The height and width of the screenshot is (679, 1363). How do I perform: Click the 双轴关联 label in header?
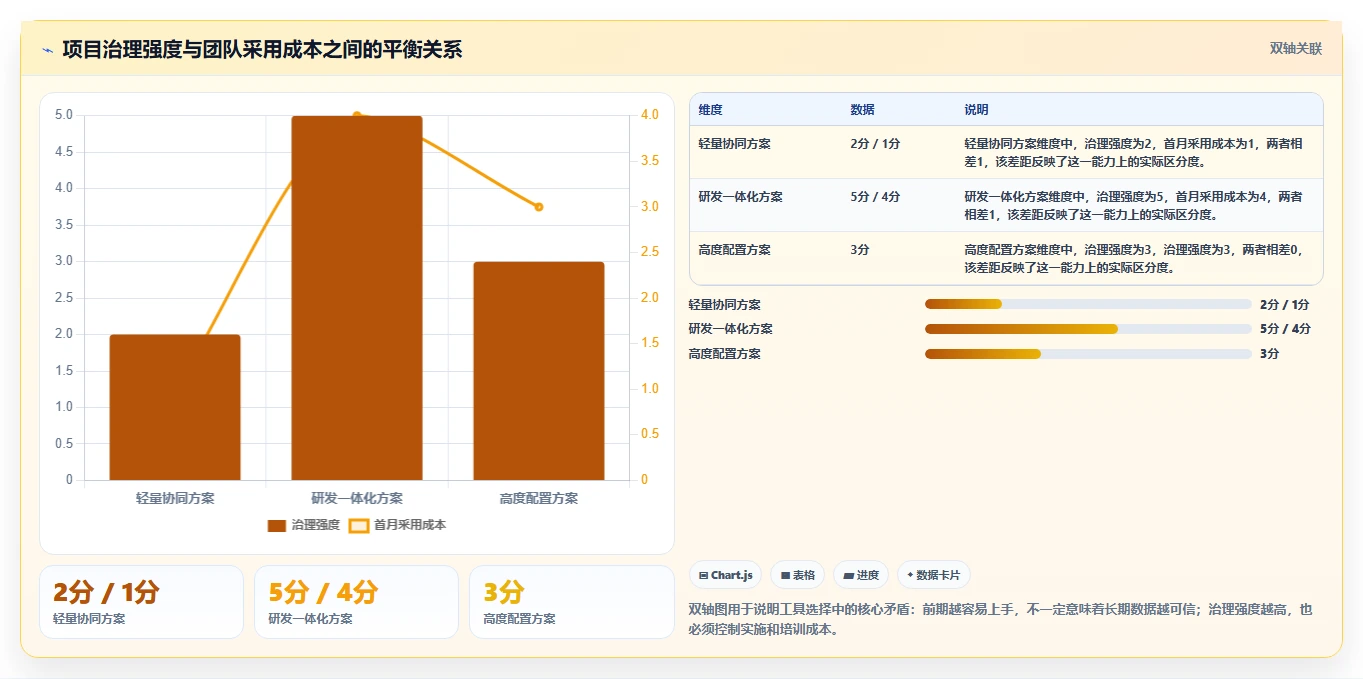pos(1296,49)
